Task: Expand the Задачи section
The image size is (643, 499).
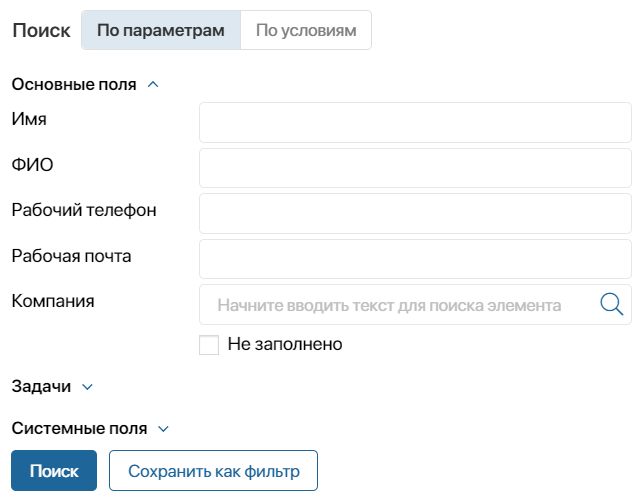Action: point(87,387)
